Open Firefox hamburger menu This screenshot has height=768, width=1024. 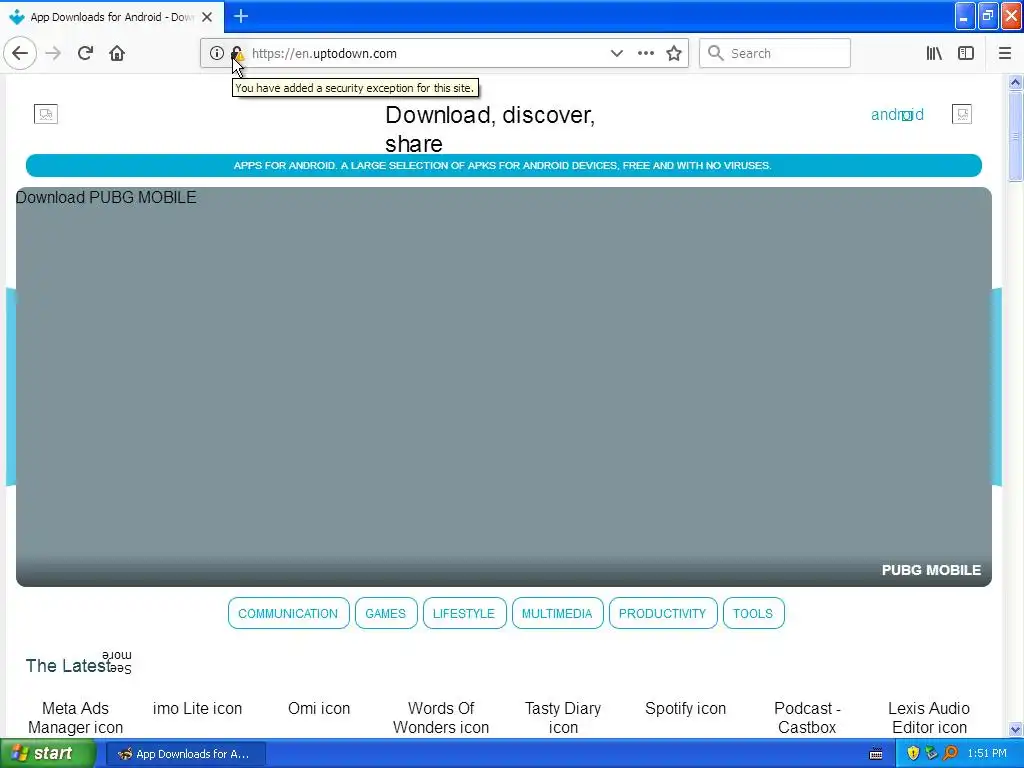[x=1005, y=53]
